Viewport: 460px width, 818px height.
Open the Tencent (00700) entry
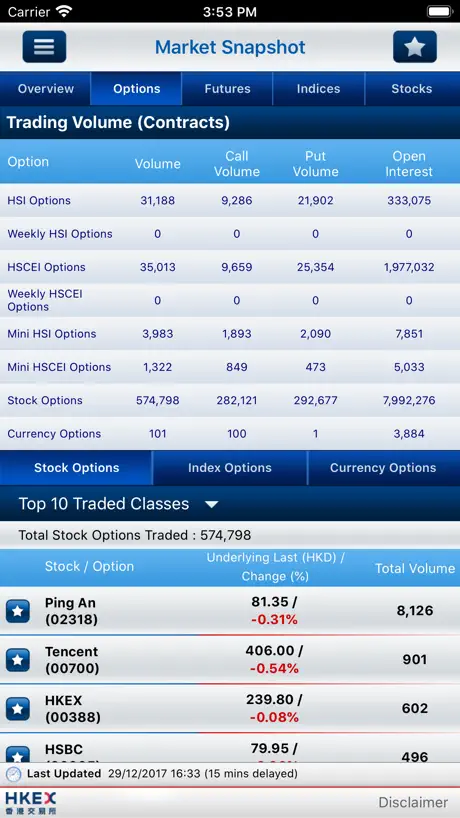point(230,660)
